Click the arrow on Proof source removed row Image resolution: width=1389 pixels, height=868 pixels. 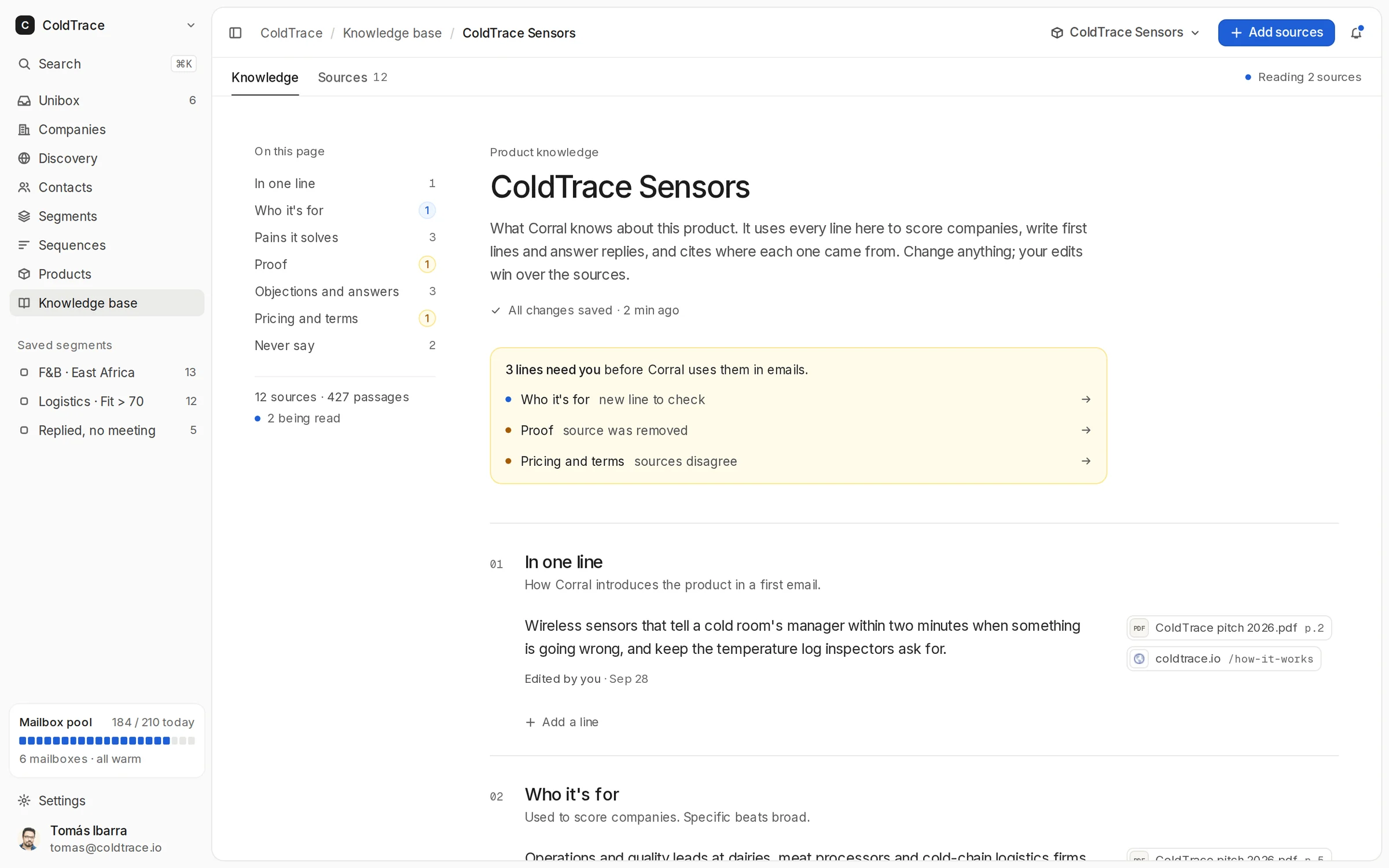click(1086, 431)
